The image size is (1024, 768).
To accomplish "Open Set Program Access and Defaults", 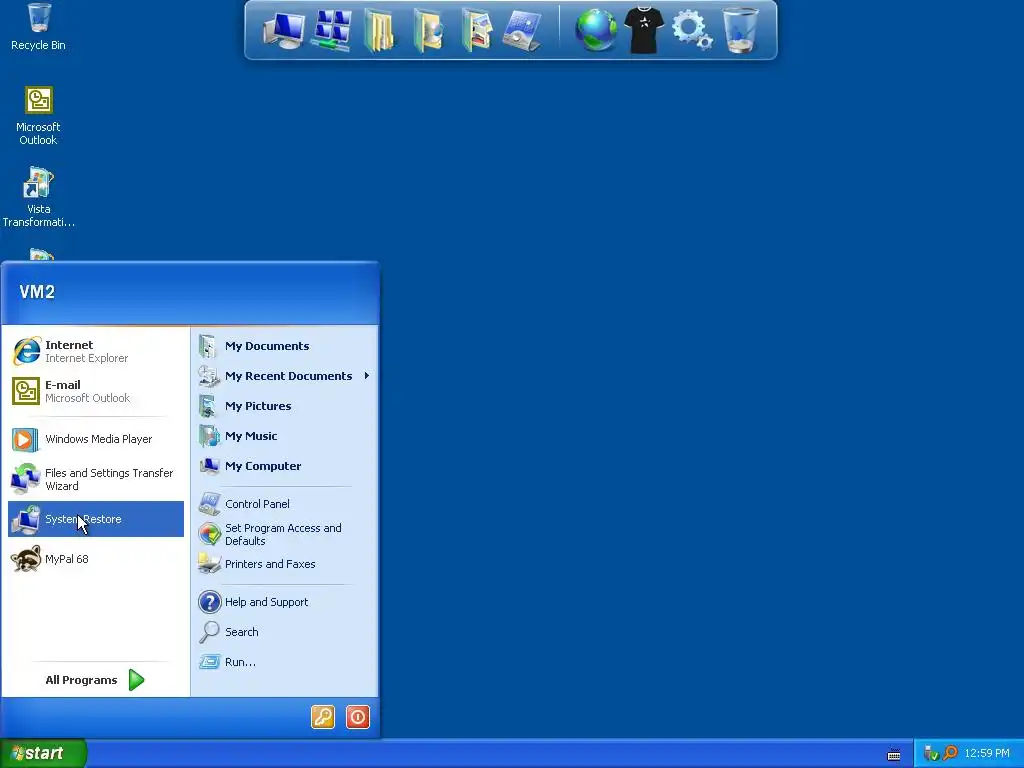I will [285, 534].
